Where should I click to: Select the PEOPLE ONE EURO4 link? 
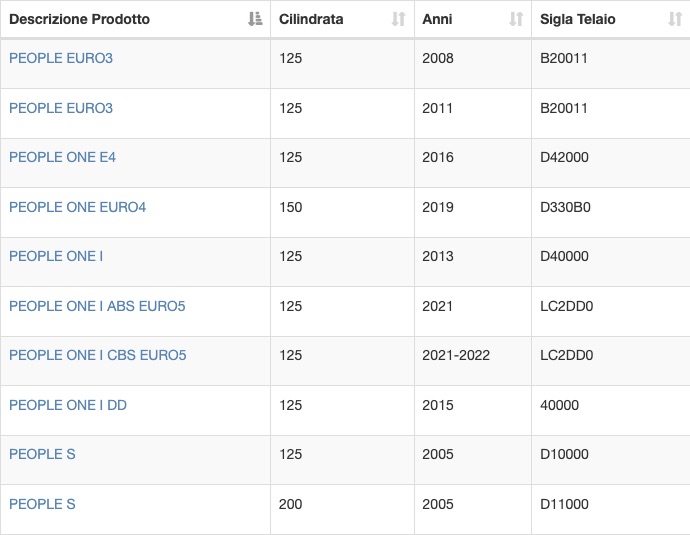[x=77, y=207]
